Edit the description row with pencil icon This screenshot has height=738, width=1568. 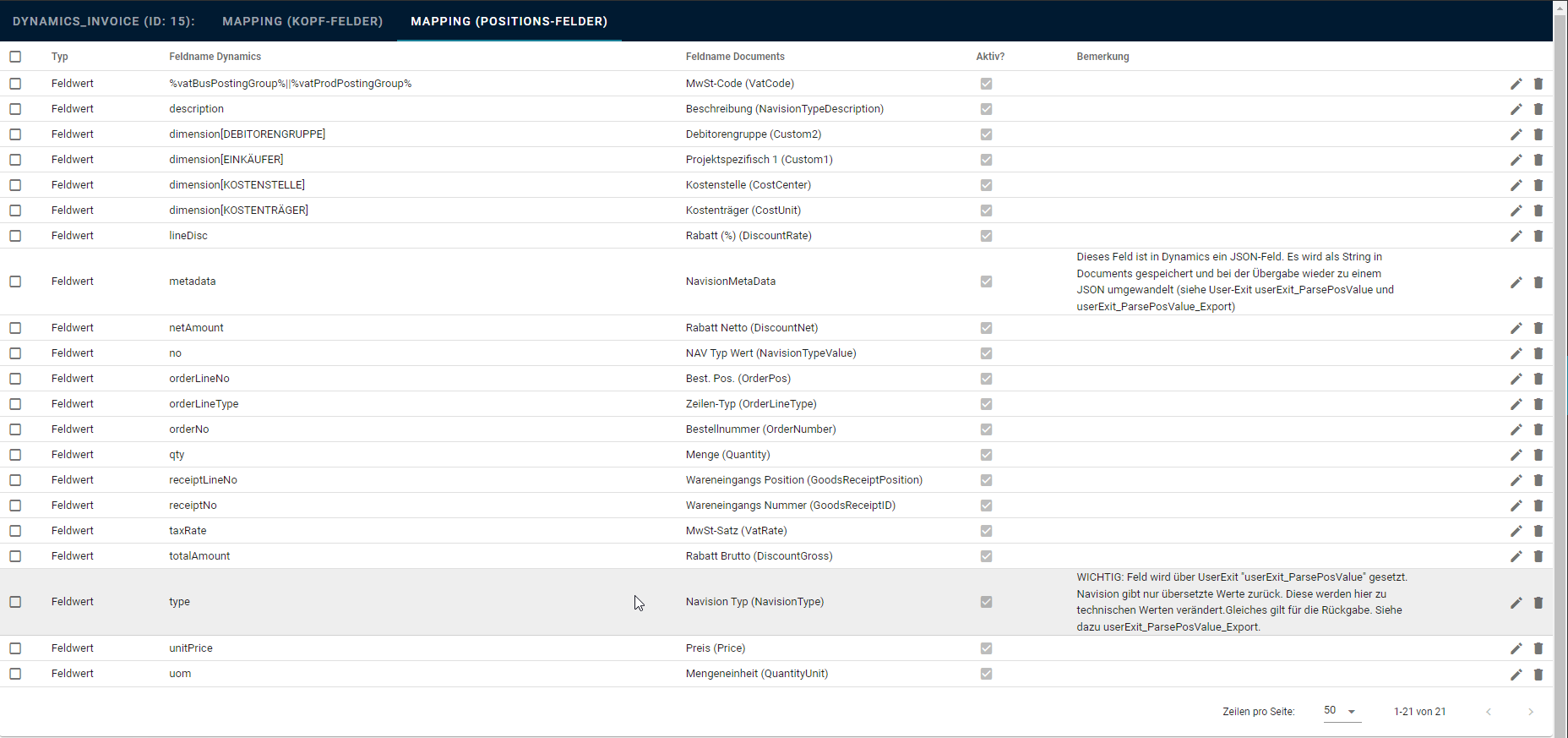click(x=1516, y=109)
